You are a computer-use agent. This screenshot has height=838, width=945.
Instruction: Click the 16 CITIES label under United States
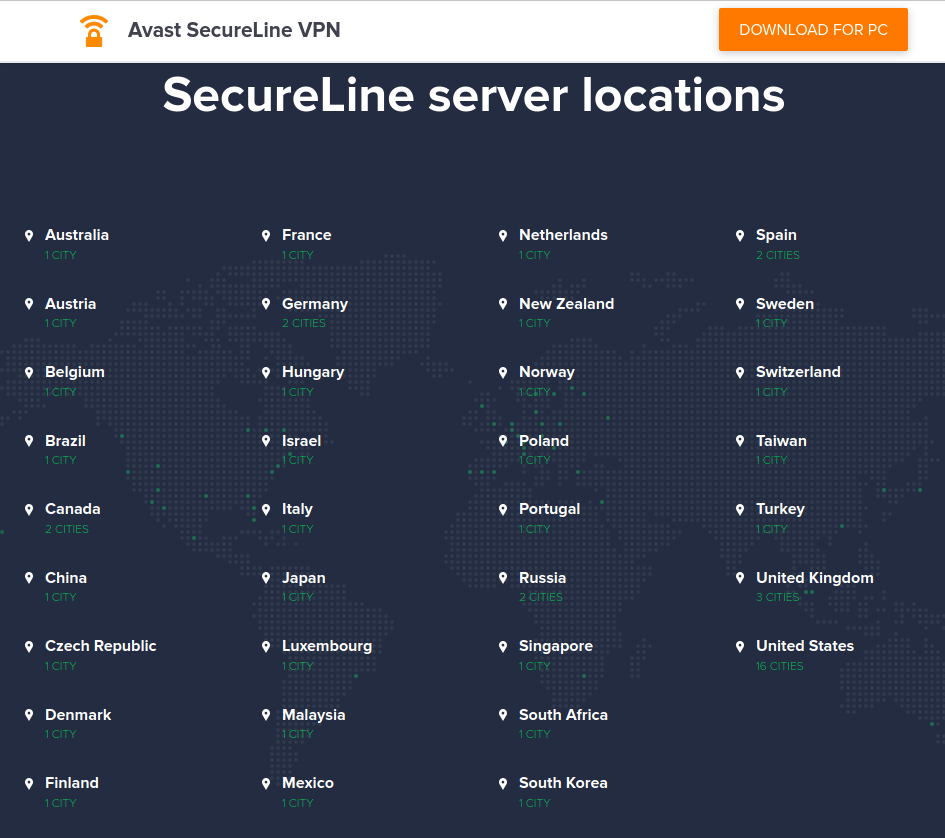[779, 666]
